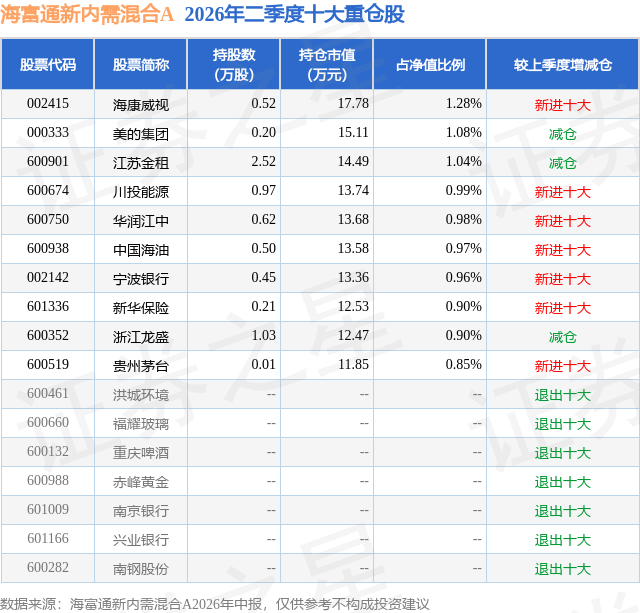Click 退出十大 label for 洪城环境
Image resolution: width=640 pixels, height=613 pixels.
(x=563, y=395)
